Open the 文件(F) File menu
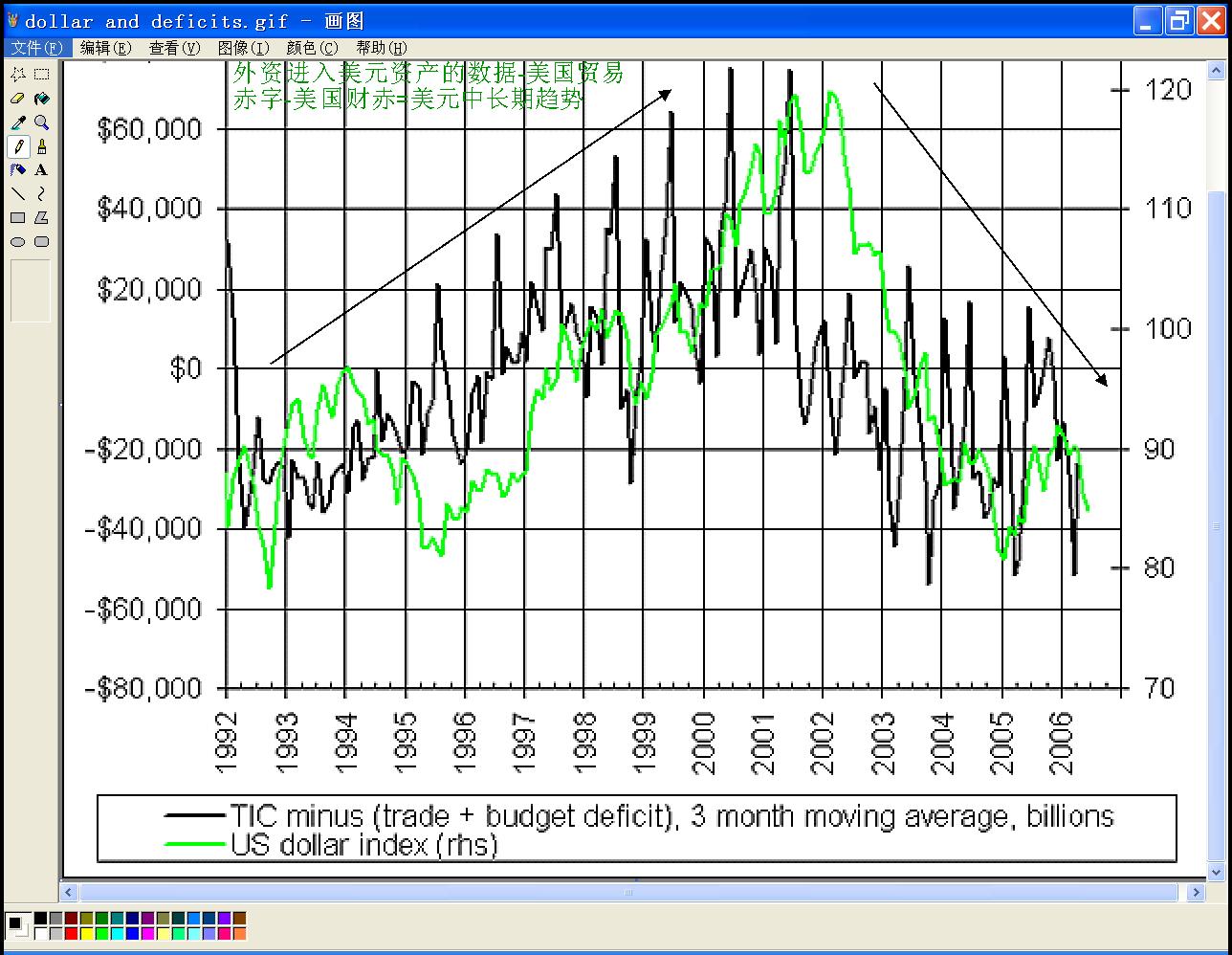1232x955 pixels. (x=36, y=48)
